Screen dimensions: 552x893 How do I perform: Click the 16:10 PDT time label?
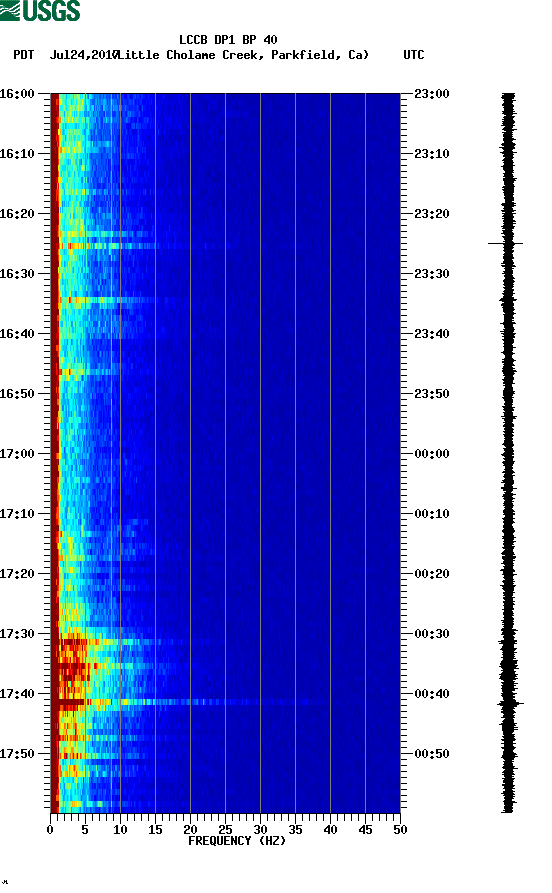point(17,154)
